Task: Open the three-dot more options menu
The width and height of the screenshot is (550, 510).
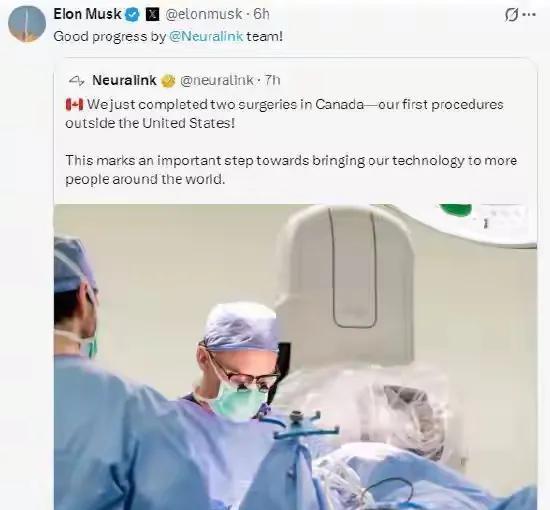Action: (x=529, y=15)
